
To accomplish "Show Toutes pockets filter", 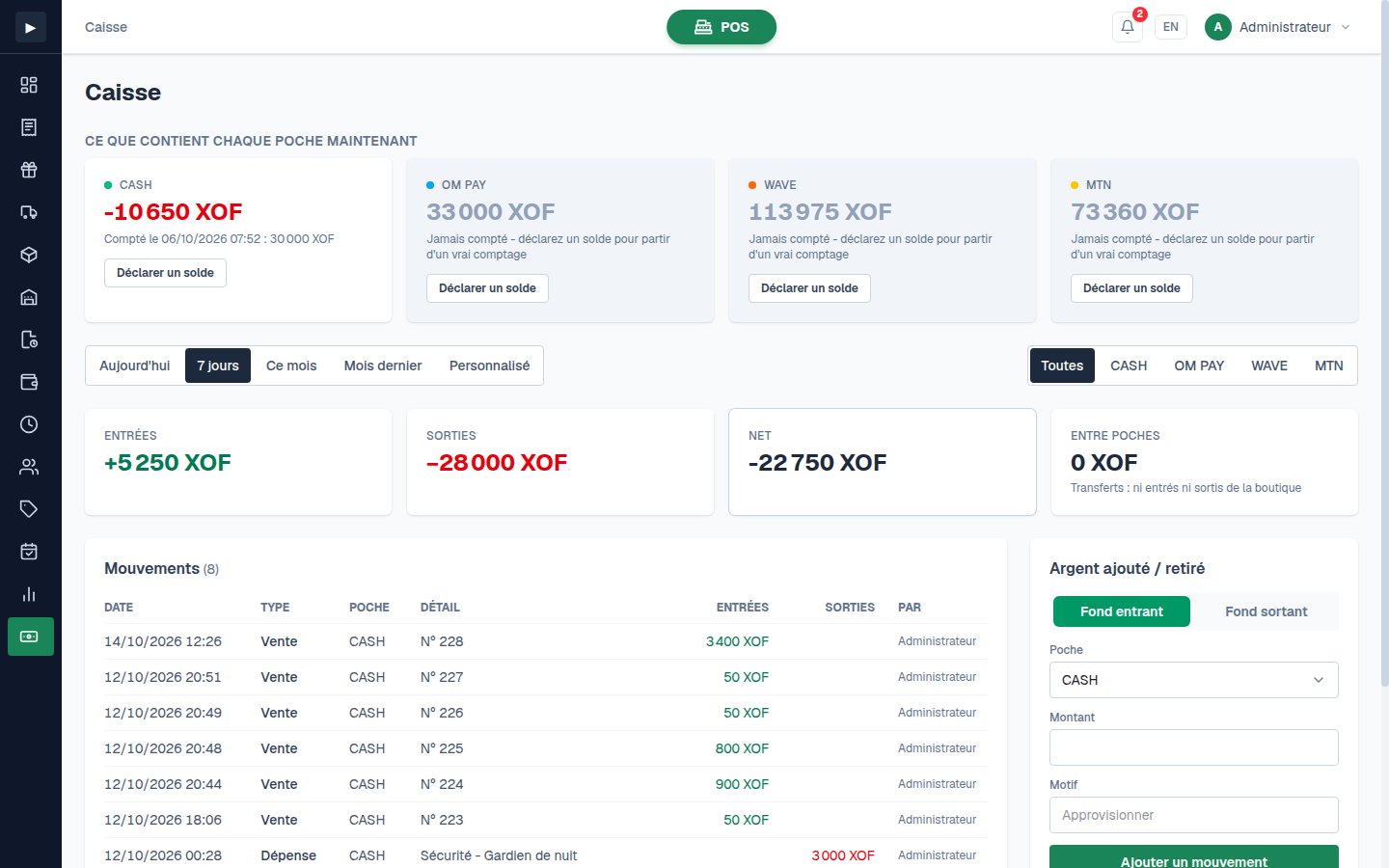I will click(x=1062, y=366).
